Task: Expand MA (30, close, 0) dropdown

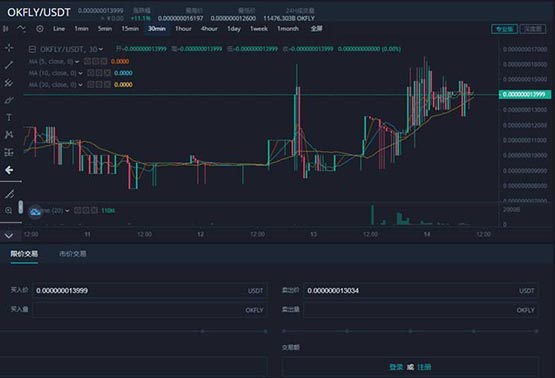Action: click(80, 85)
